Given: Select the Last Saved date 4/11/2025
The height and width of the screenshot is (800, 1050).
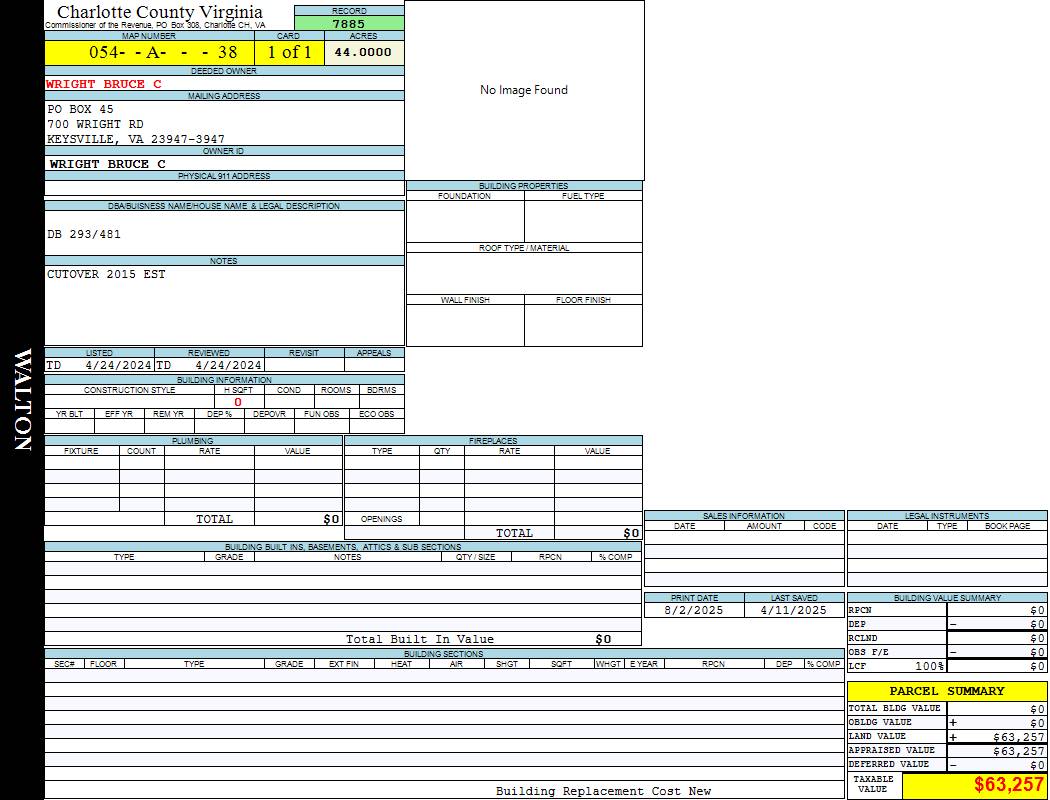Looking at the screenshot, I should pyautogui.click(x=794, y=610).
